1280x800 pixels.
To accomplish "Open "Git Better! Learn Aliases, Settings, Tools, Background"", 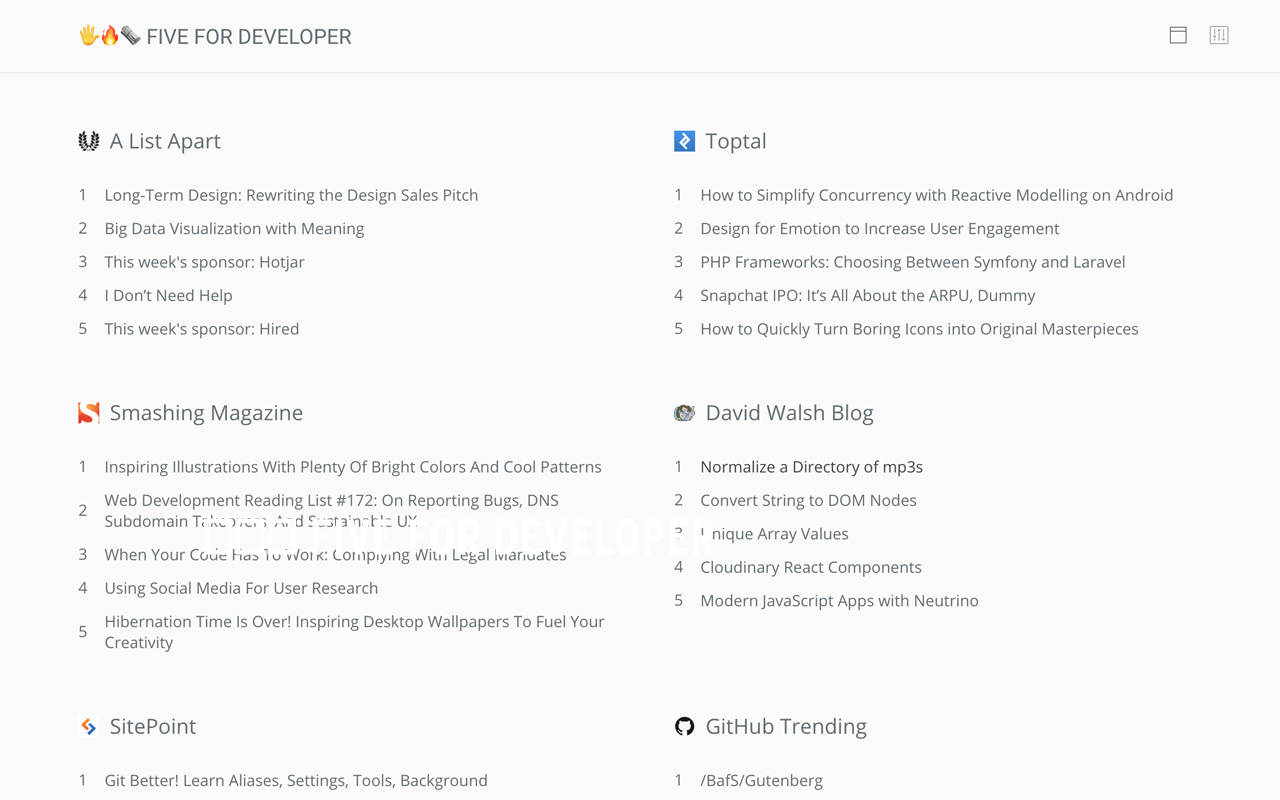I will pos(296,780).
